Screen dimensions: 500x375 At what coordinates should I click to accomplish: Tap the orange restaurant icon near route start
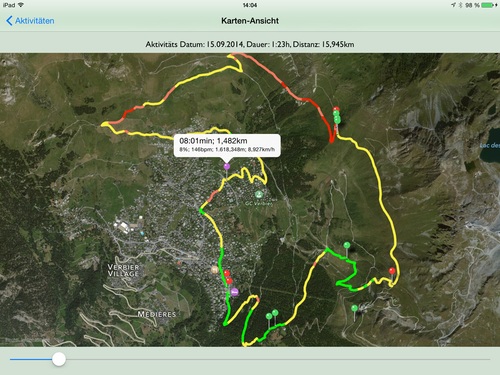215,269
